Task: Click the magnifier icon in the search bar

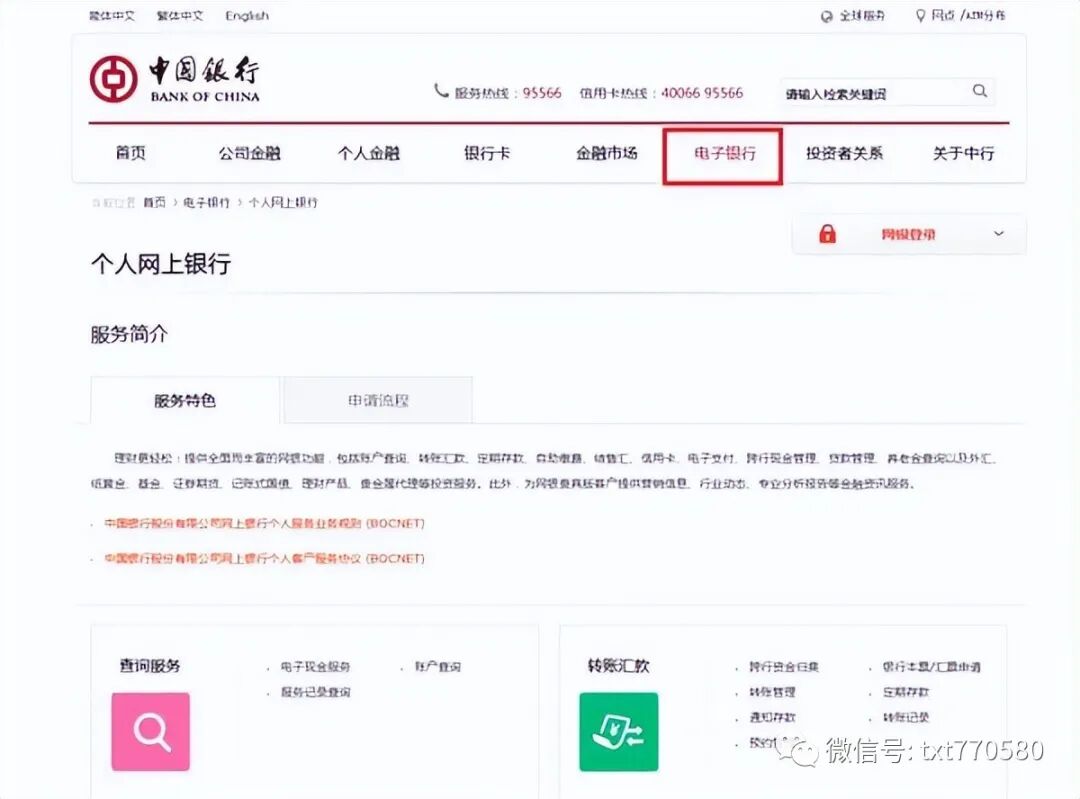Action: pyautogui.click(x=979, y=90)
